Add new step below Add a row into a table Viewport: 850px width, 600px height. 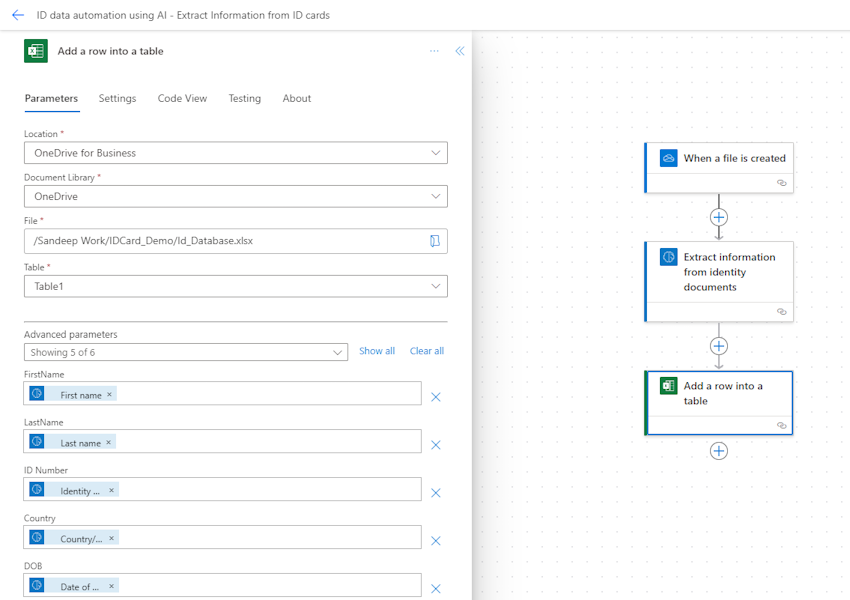coord(719,451)
